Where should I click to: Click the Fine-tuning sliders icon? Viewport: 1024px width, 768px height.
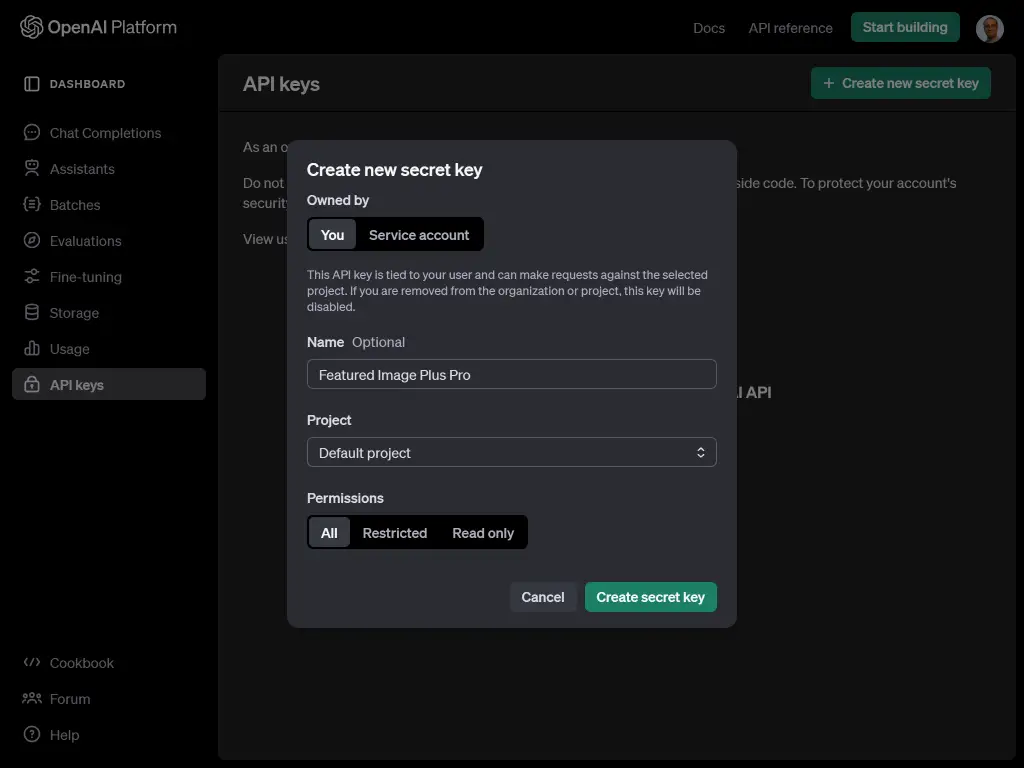coord(31,276)
